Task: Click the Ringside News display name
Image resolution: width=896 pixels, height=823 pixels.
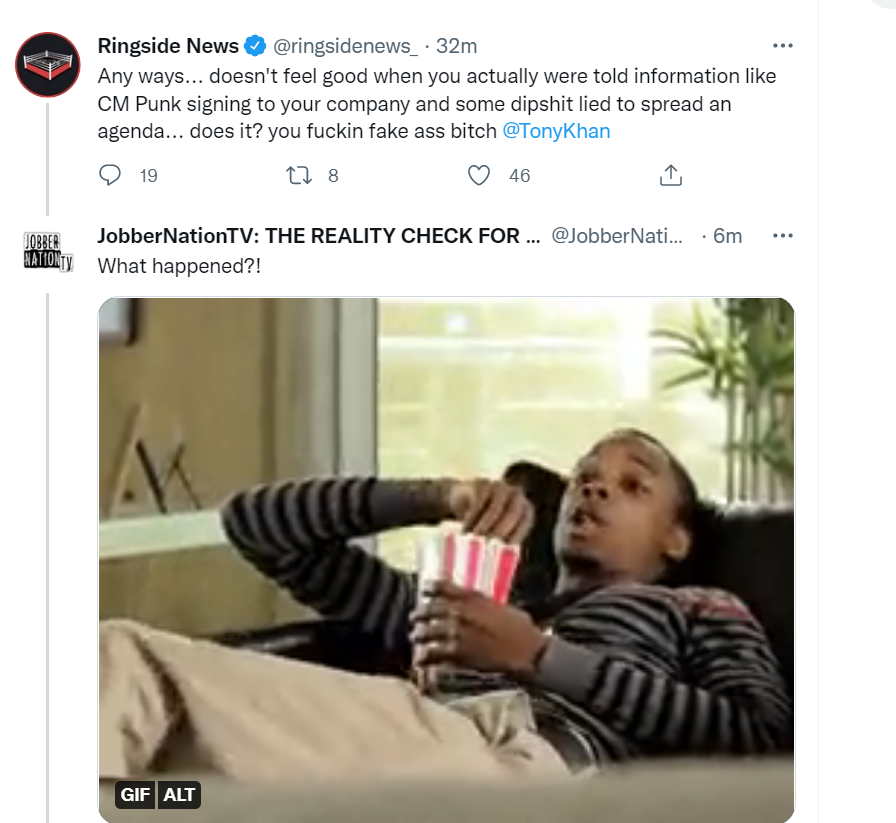Action: [x=168, y=46]
